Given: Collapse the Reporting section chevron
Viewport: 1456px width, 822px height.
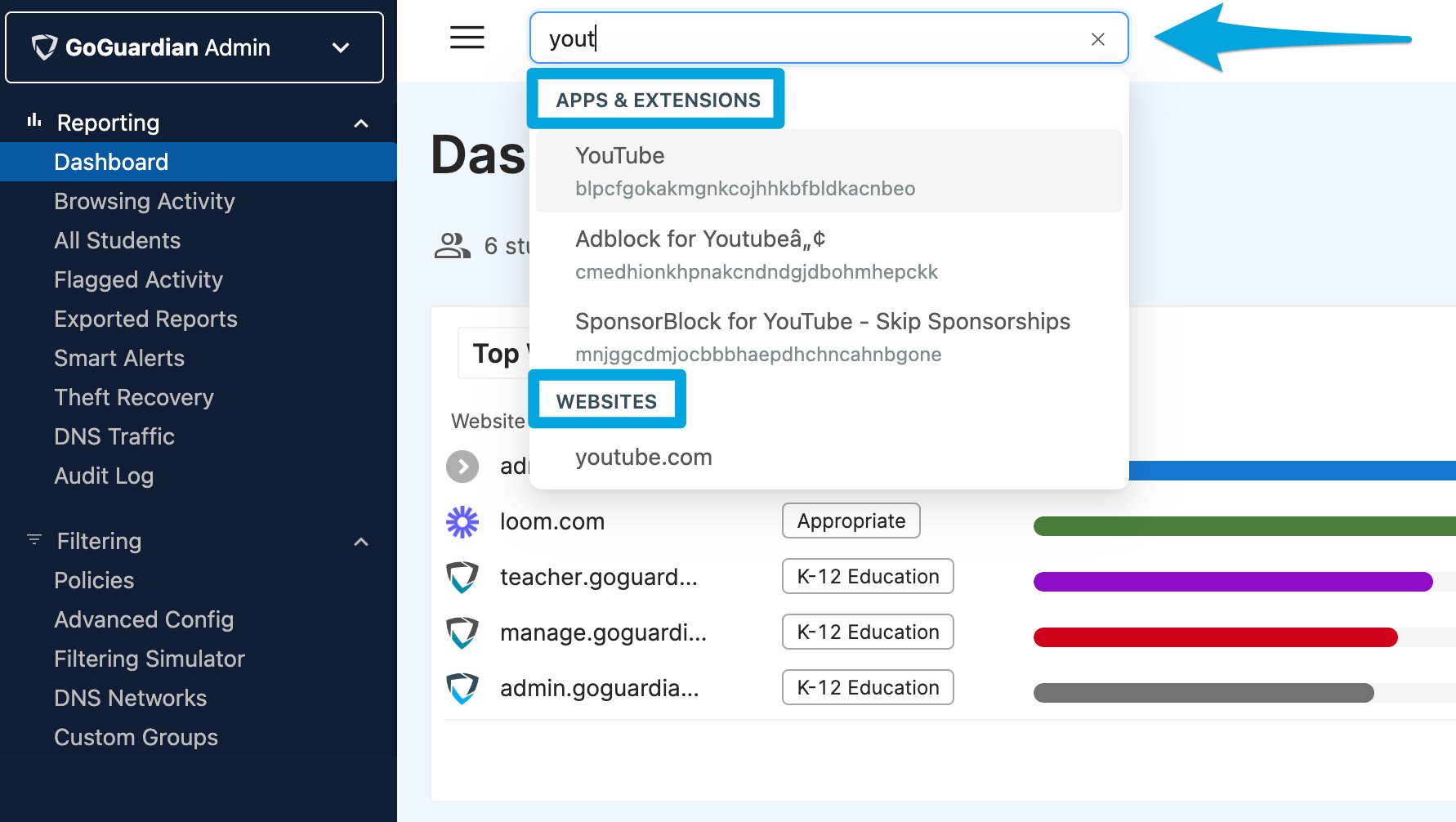Looking at the screenshot, I should [x=361, y=123].
